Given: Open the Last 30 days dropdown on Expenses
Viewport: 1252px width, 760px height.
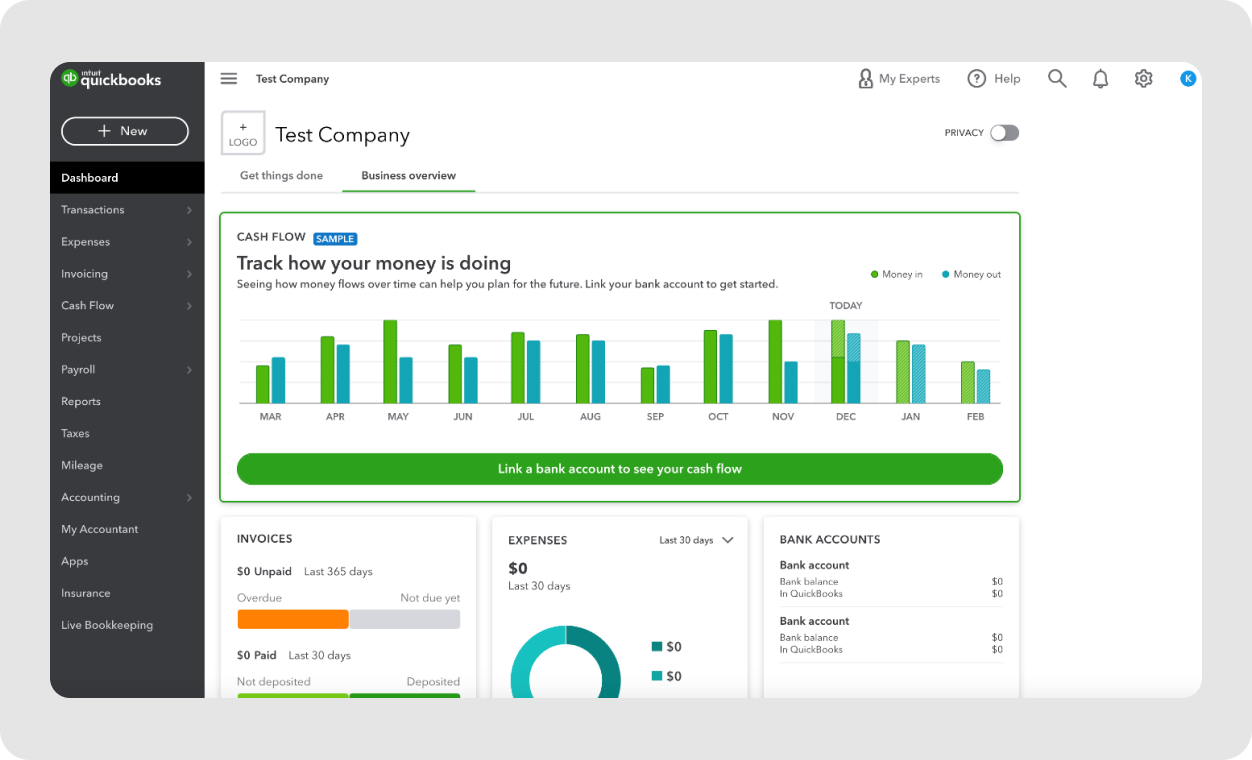Looking at the screenshot, I should click(x=696, y=540).
